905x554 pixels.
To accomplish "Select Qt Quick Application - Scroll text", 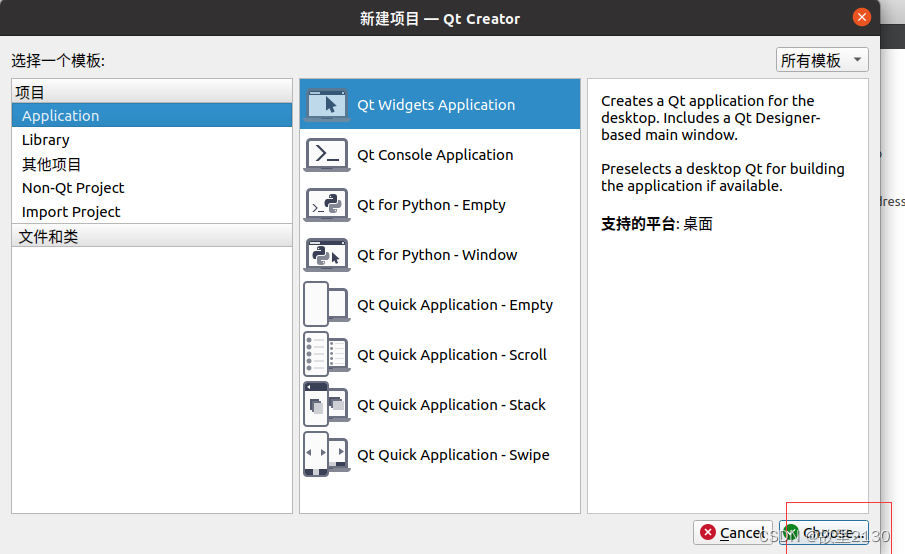I will point(452,355).
